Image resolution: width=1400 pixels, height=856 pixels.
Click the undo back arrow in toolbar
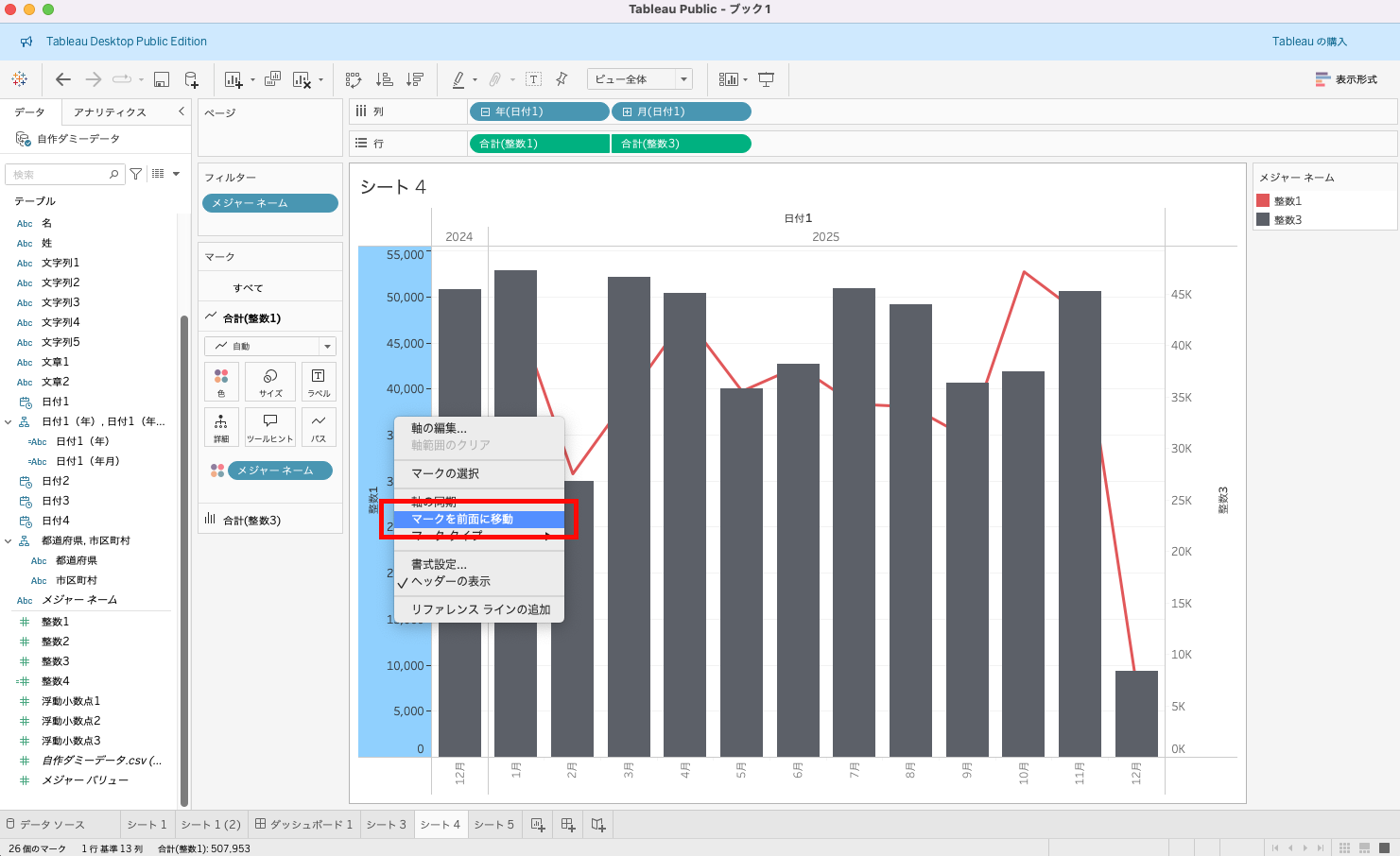[63, 79]
